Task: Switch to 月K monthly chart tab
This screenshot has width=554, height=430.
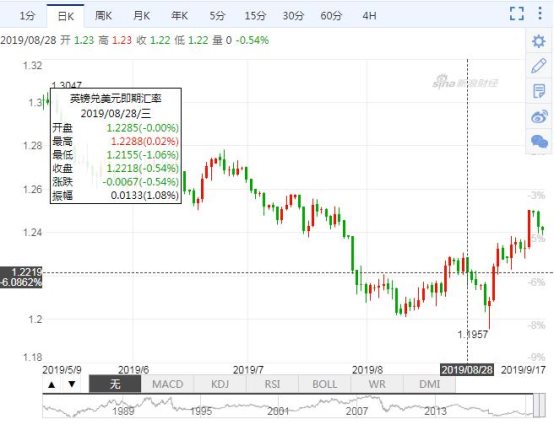Action: coord(141,16)
